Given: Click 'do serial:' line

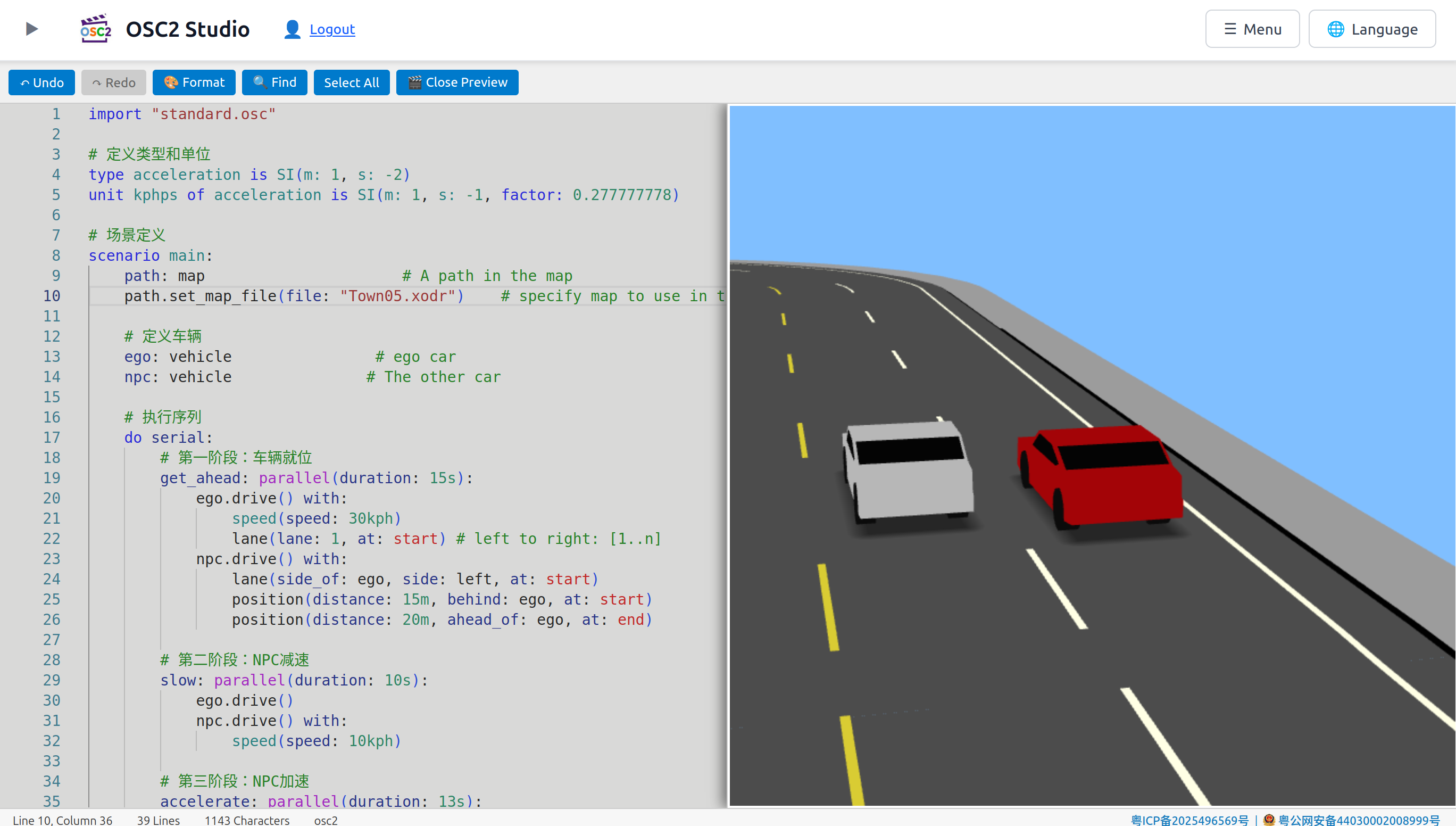Looking at the screenshot, I should [169, 437].
